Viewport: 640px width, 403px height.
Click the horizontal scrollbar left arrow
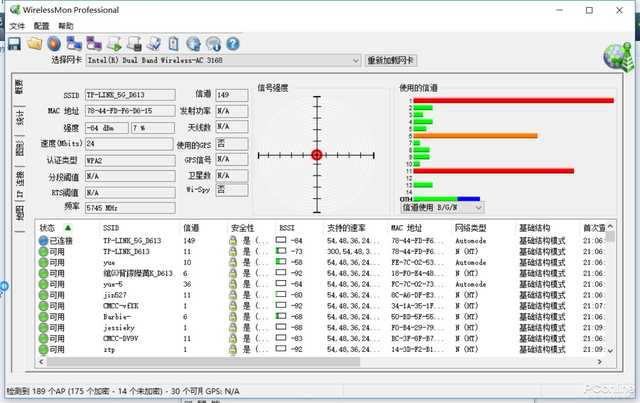tap(41, 362)
